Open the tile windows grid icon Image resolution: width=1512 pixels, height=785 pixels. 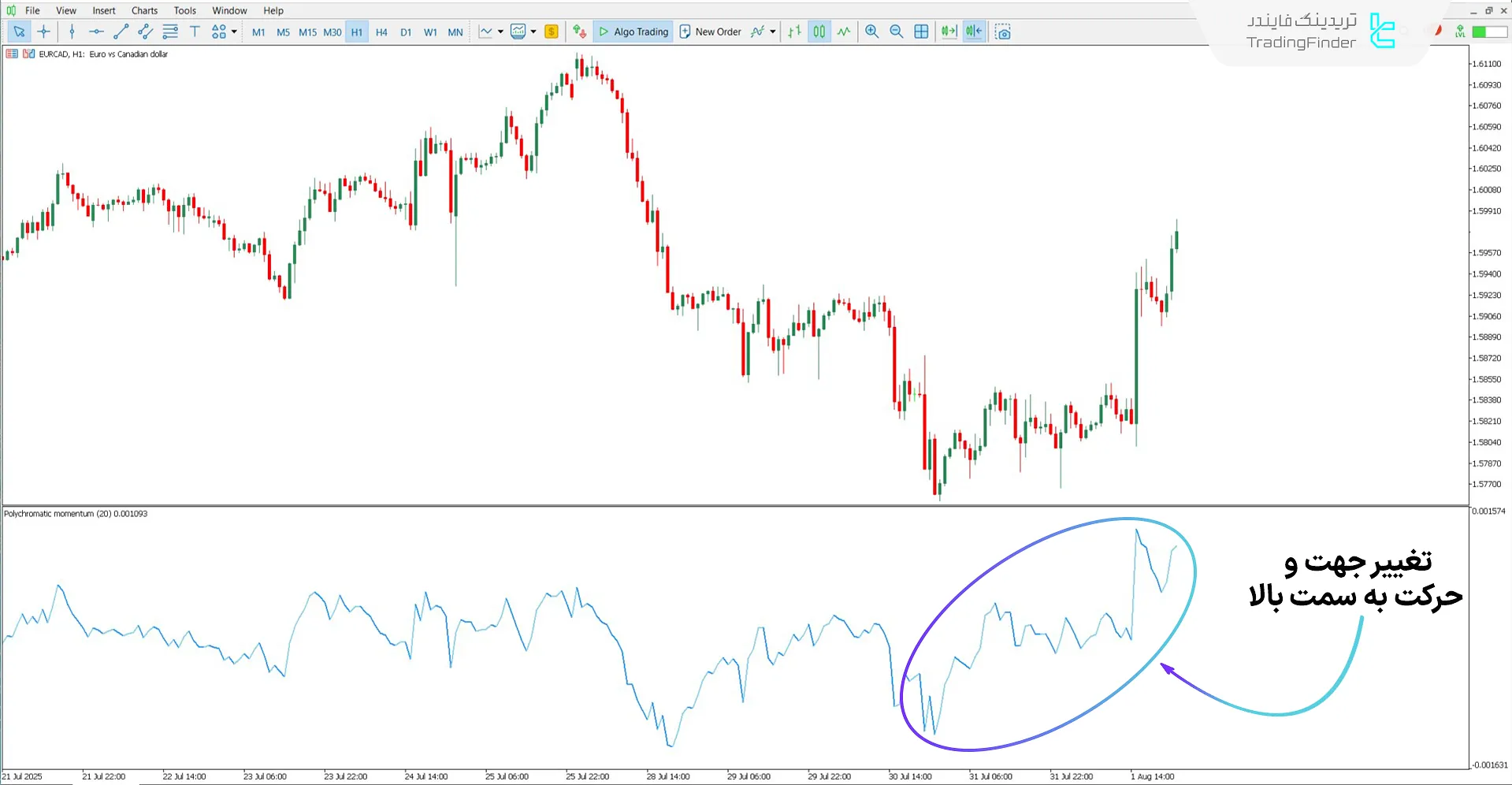pos(921,32)
